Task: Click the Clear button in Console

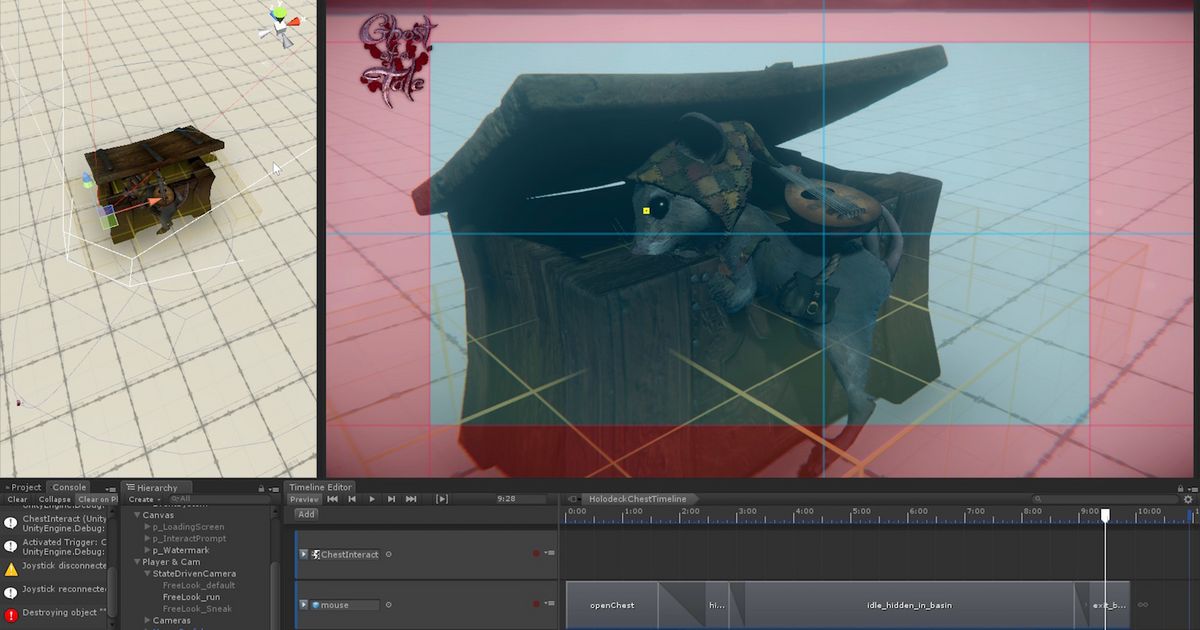Action: pos(17,499)
